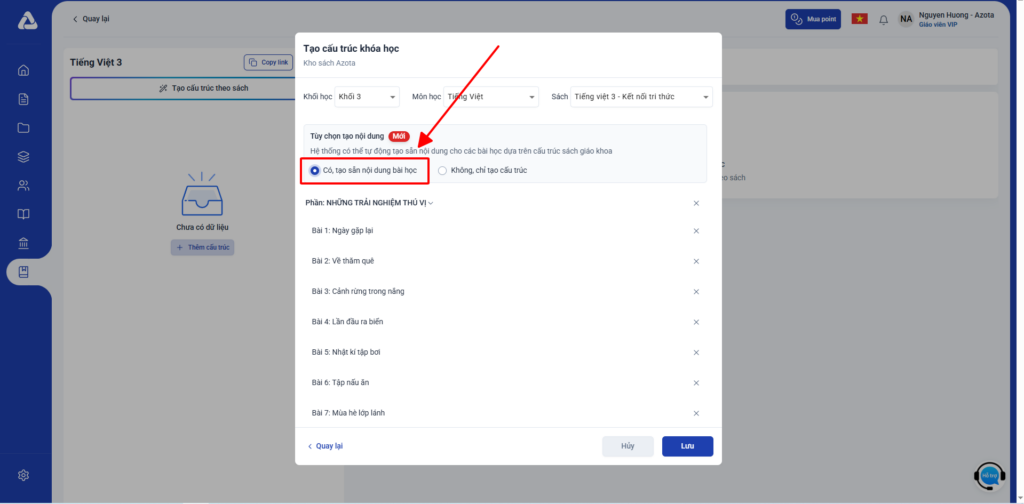Open the settings gear icon

(x=24, y=475)
